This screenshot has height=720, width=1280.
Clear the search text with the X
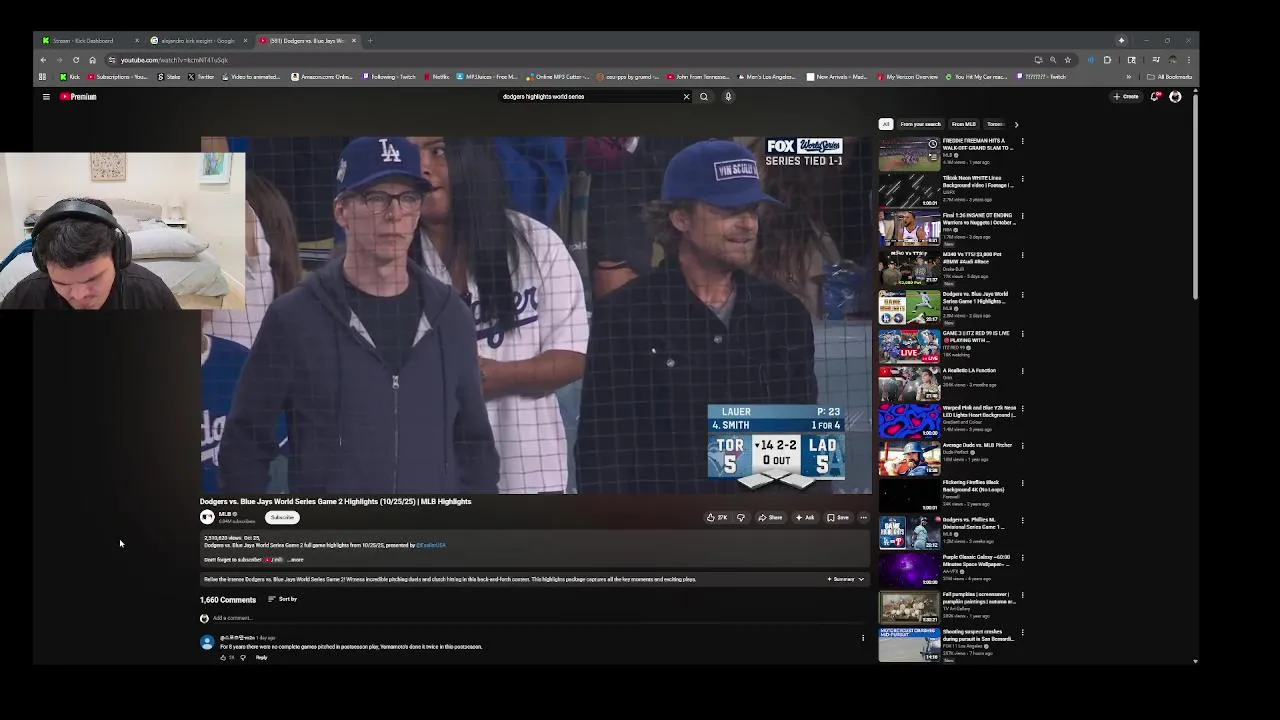coord(686,97)
